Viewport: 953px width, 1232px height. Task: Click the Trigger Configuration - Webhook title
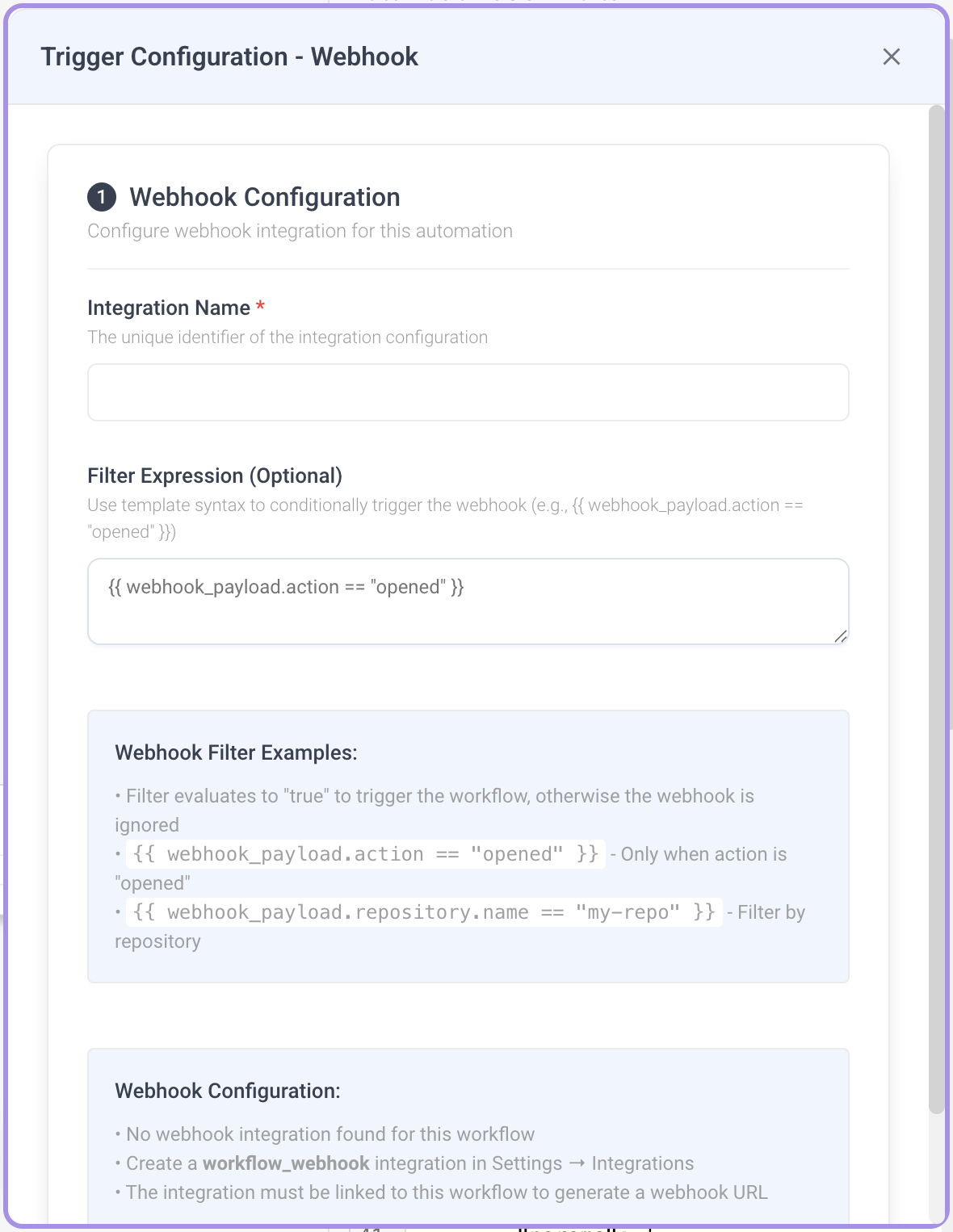229,57
